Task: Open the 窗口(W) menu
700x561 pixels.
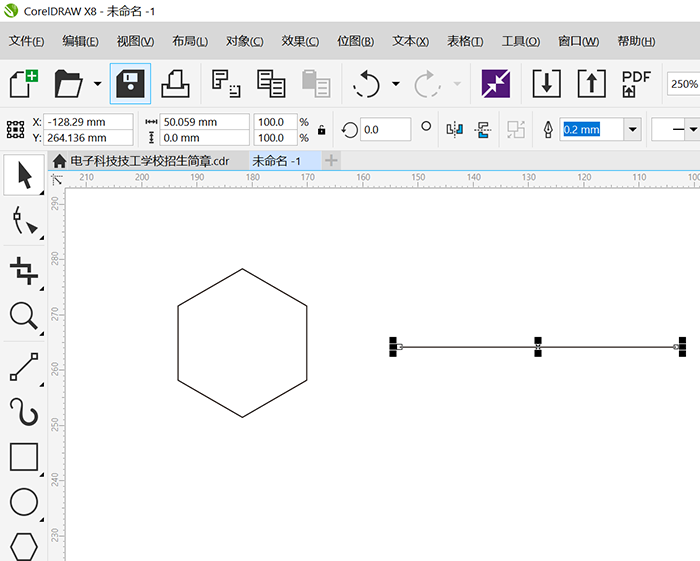Action: click(x=579, y=41)
